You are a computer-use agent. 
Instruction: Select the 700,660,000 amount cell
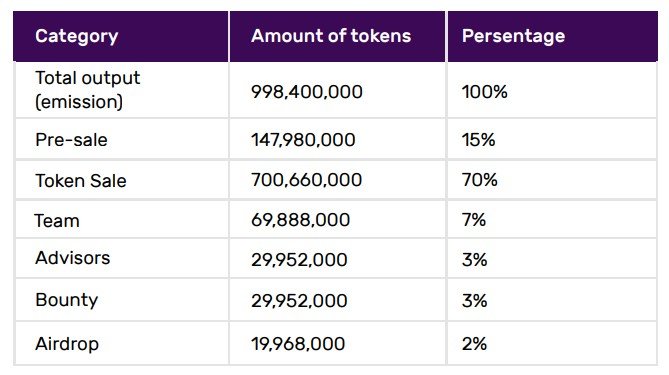(x=337, y=180)
